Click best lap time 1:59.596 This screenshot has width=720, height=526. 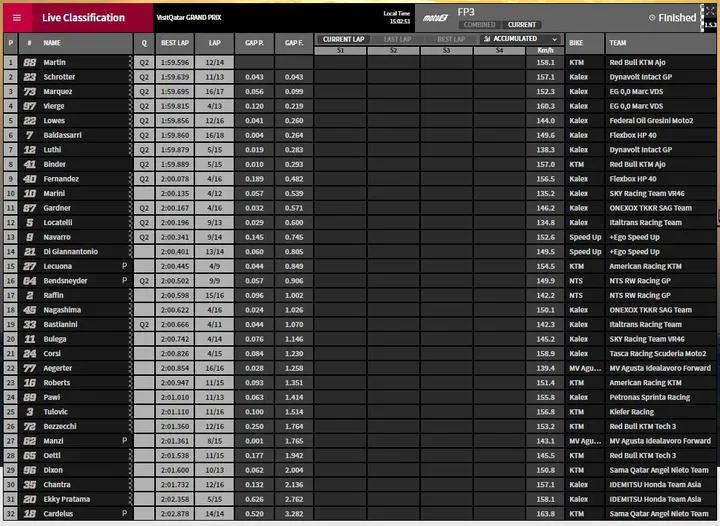174,62
